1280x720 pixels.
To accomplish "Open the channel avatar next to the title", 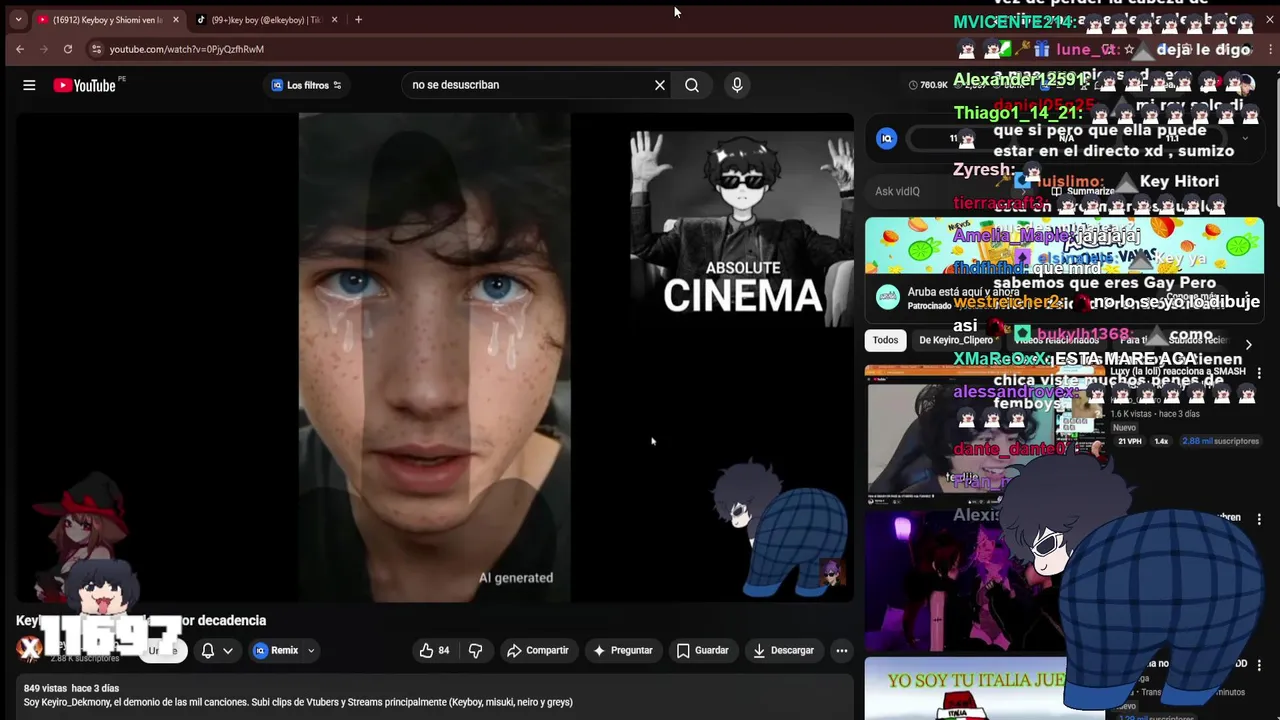I will [29, 649].
